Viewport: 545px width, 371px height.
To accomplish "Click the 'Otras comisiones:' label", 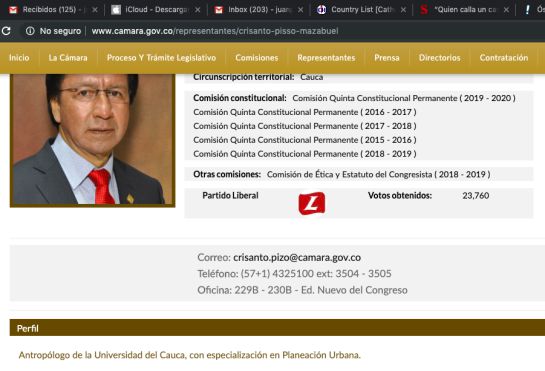I will pyautogui.click(x=227, y=174).
